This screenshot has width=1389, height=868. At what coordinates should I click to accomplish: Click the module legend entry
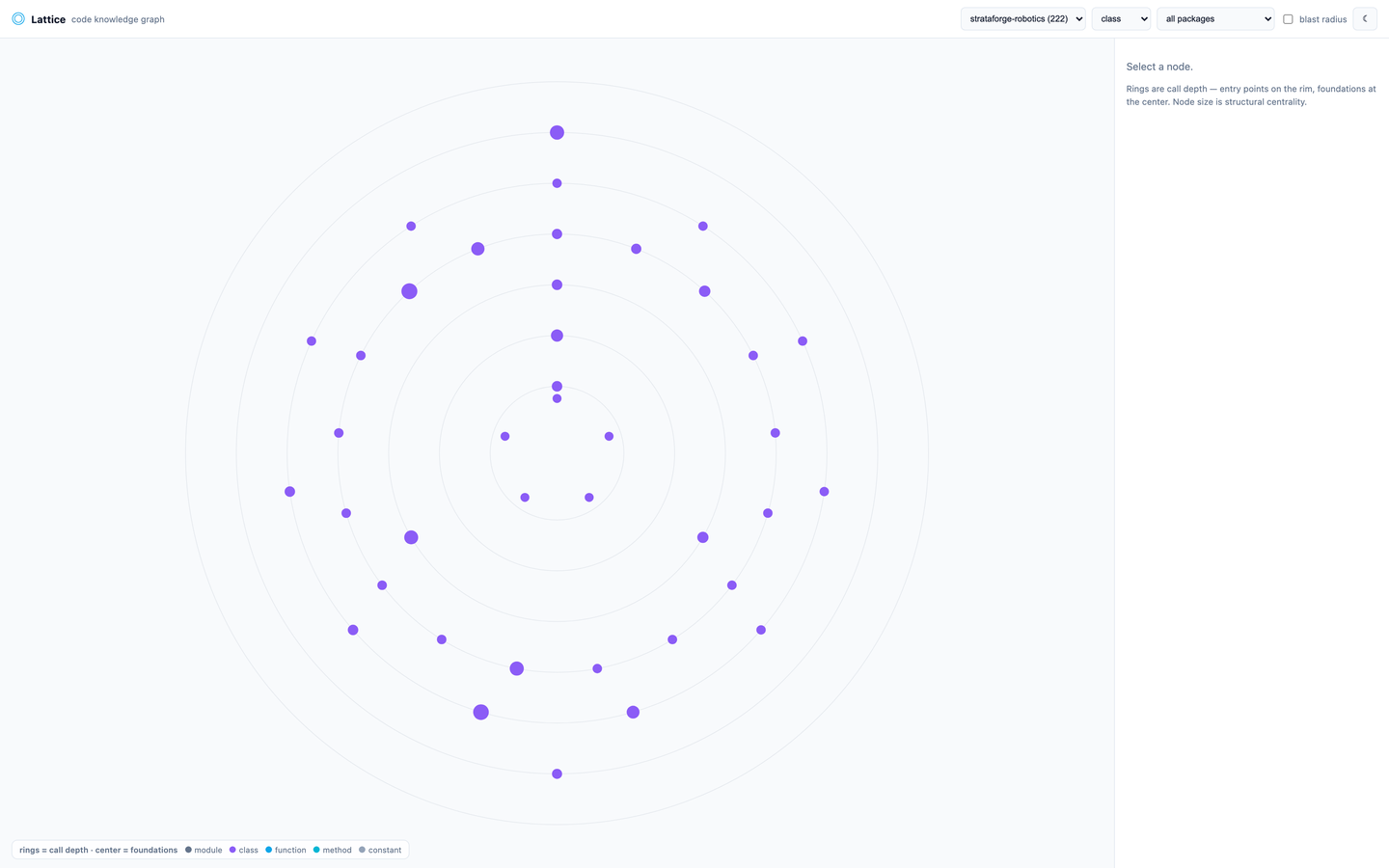click(204, 850)
